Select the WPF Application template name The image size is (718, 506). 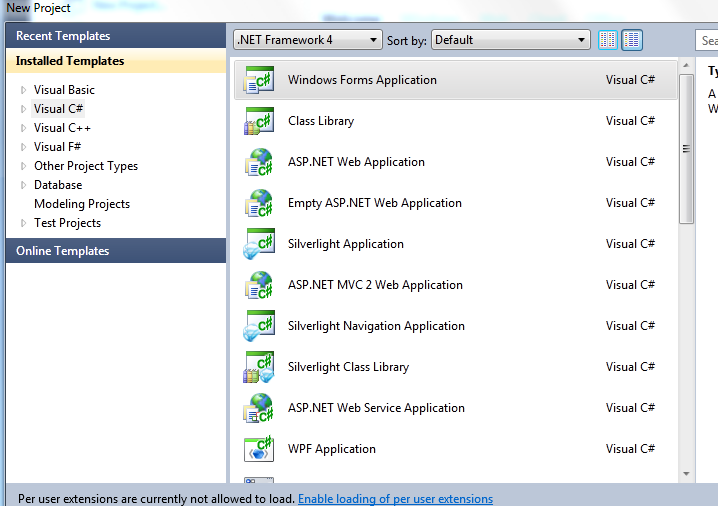[332, 449]
